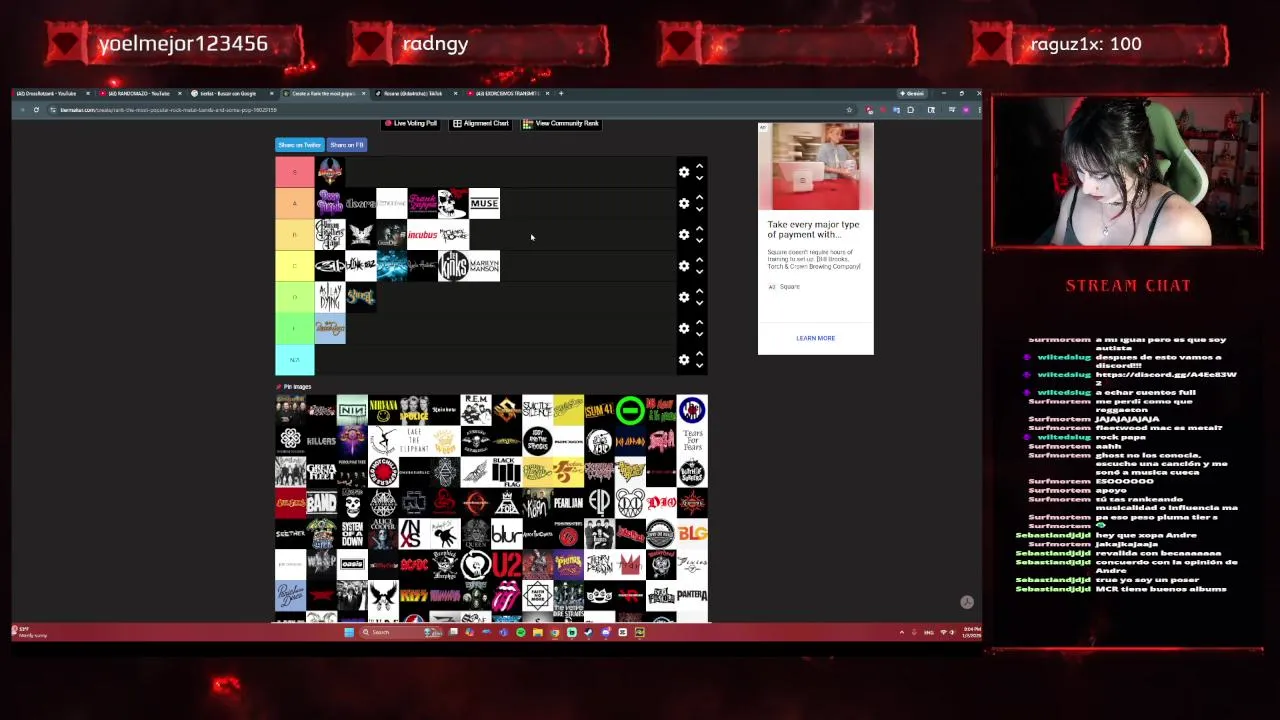Image resolution: width=1280 pixels, height=720 pixels.
Task: Select the green Type O Negative circle logo
Action: (x=630, y=409)
